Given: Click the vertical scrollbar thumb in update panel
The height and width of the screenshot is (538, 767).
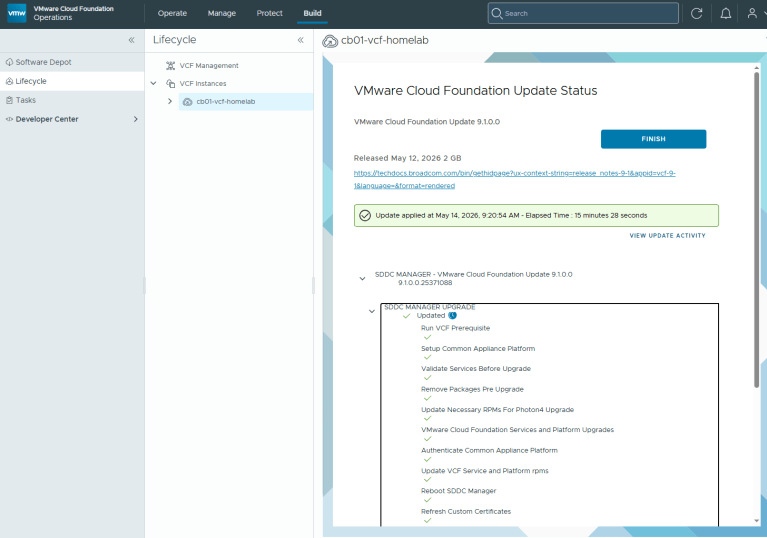Looking at the screenshot, I should (x=756, y=230).
